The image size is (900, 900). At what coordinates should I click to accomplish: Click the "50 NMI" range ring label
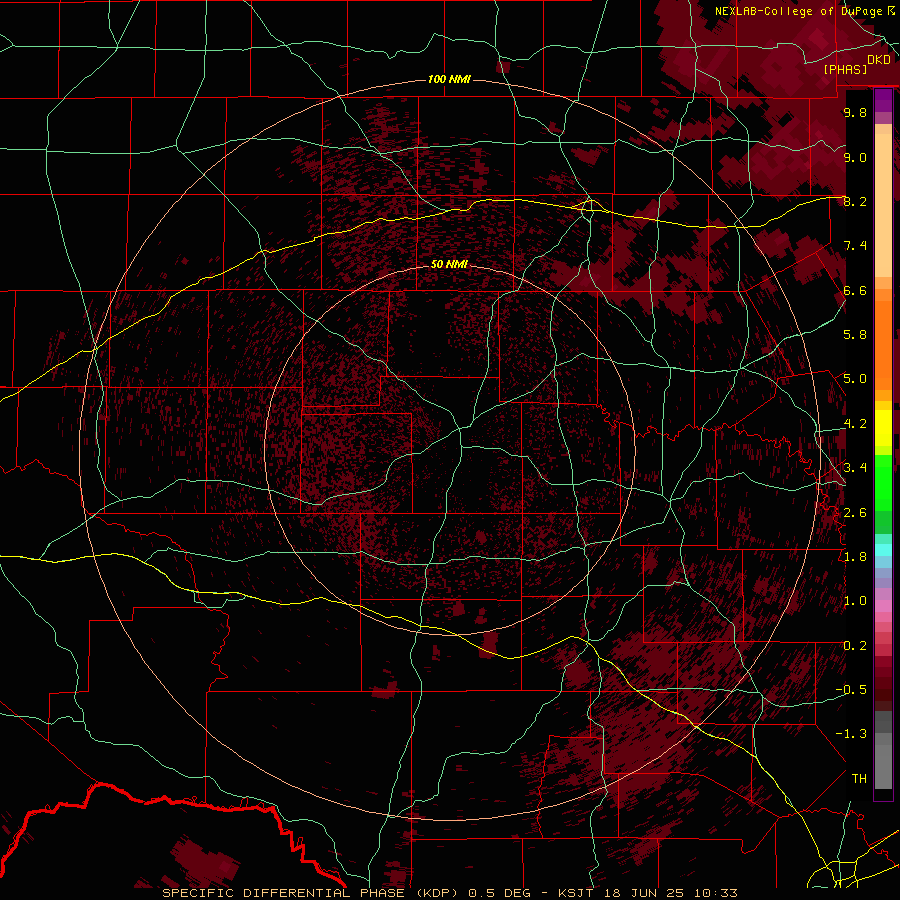[449, 265]
